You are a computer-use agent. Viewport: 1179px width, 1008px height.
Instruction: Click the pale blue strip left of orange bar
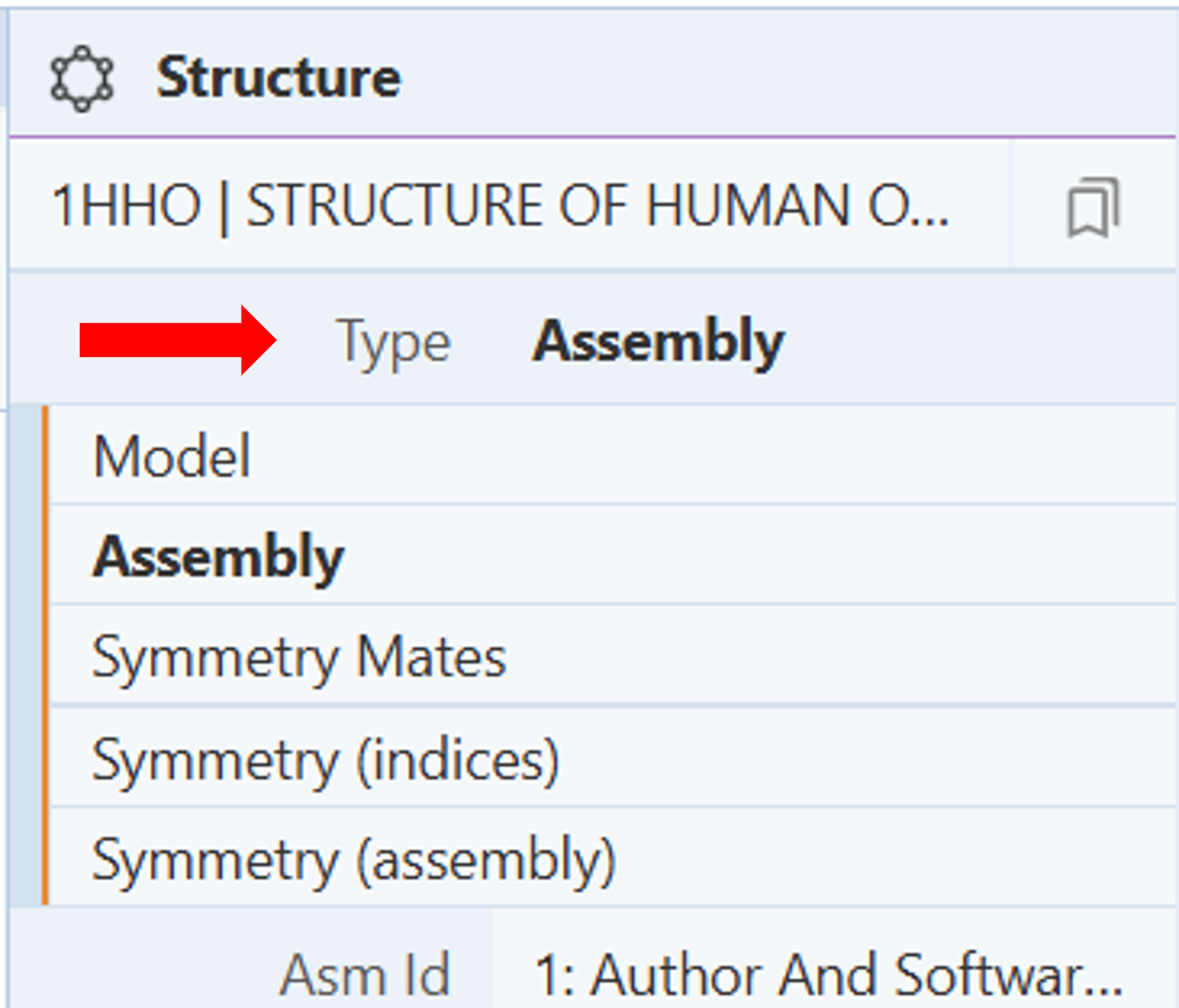pos(24,656)
